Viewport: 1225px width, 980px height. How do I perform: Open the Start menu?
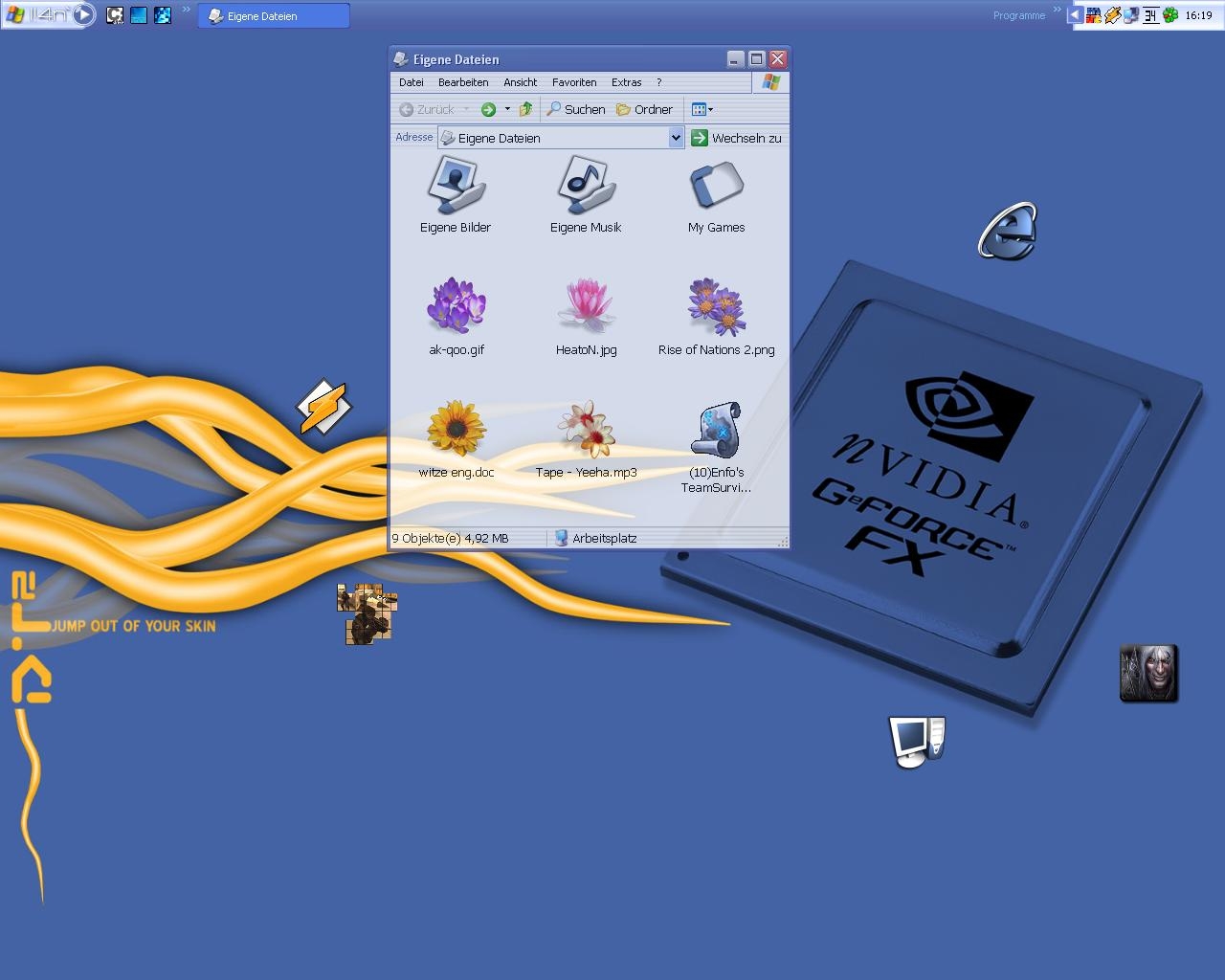(x=48, y=14)
